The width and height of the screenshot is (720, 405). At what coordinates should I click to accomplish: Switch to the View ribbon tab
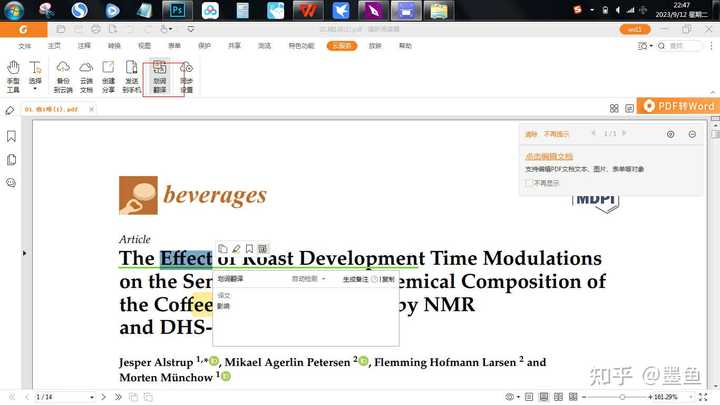coord(144,46)
